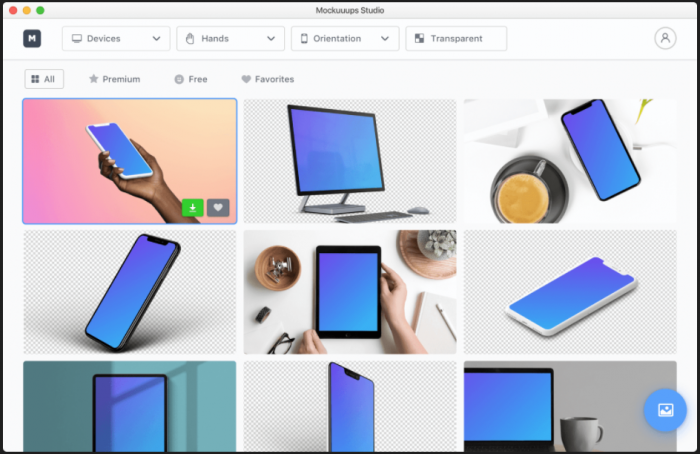The image size is (700, 454).
Task: Select the laptop with grey mug mockup
Action: tap(570, 406)
